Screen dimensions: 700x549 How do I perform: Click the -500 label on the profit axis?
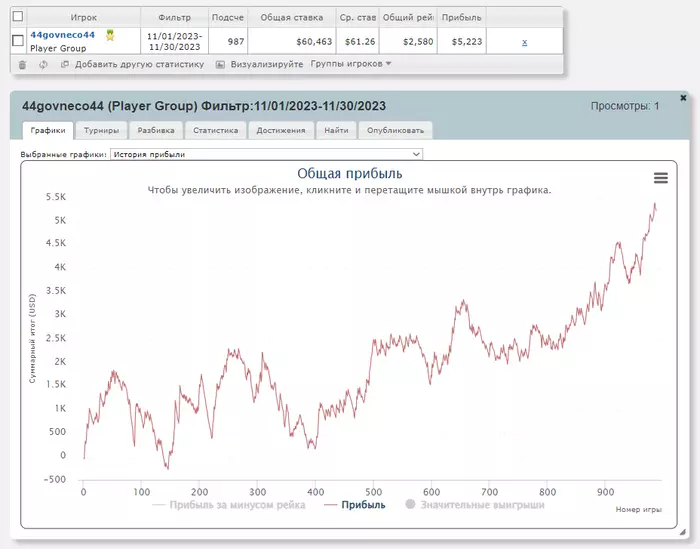(55, 479)
